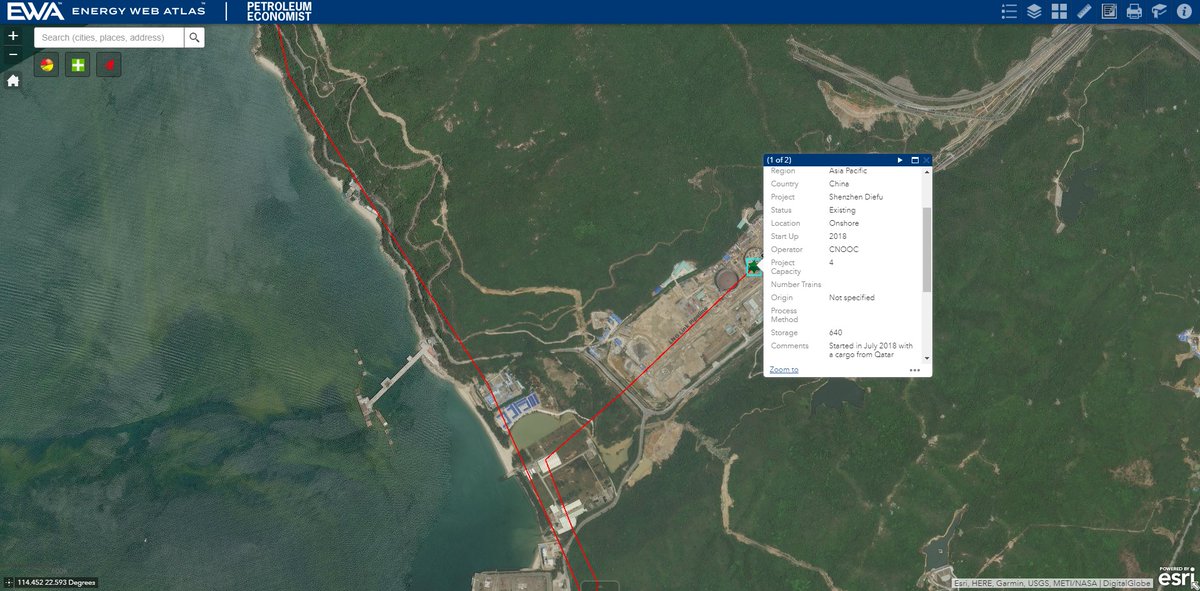Open the Layers list panel

[x=1033, y=11]
